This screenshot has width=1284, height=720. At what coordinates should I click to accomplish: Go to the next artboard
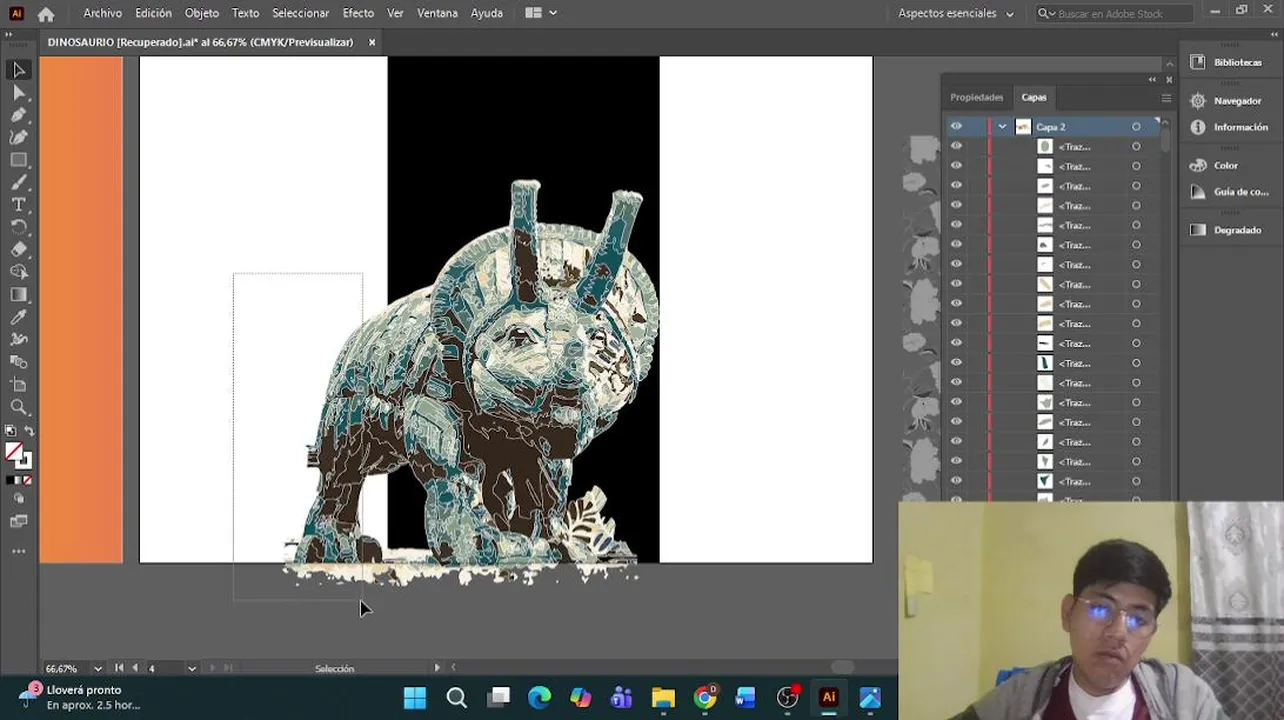[x=211, y=668]
